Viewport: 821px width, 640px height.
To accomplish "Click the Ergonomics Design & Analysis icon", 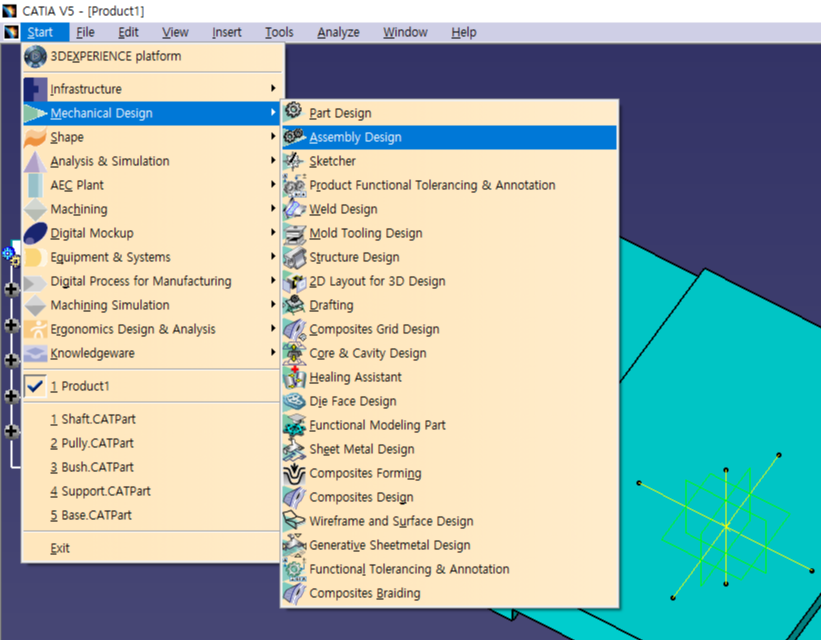I will pos(35,329).
